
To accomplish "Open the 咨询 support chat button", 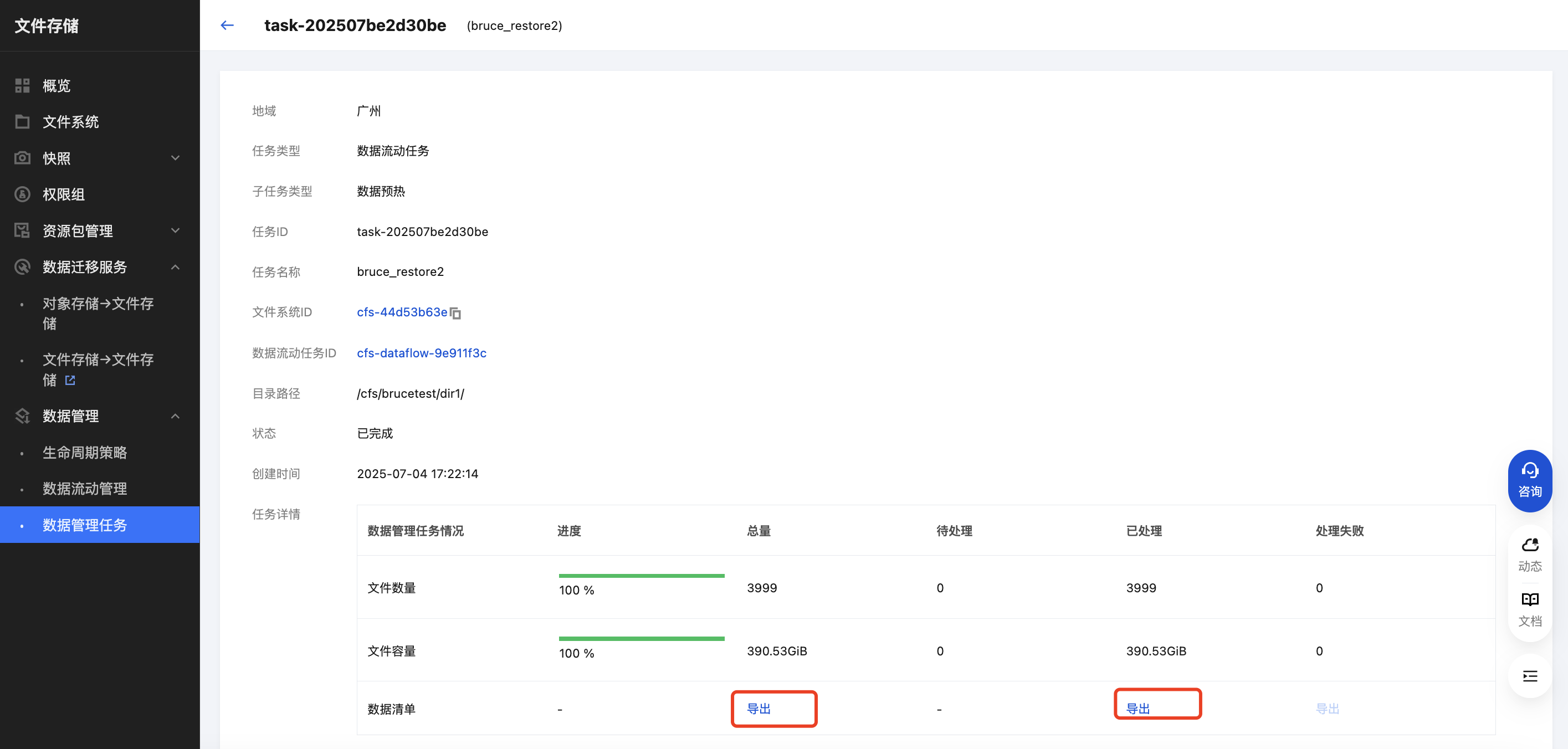I will [1529, 480].
